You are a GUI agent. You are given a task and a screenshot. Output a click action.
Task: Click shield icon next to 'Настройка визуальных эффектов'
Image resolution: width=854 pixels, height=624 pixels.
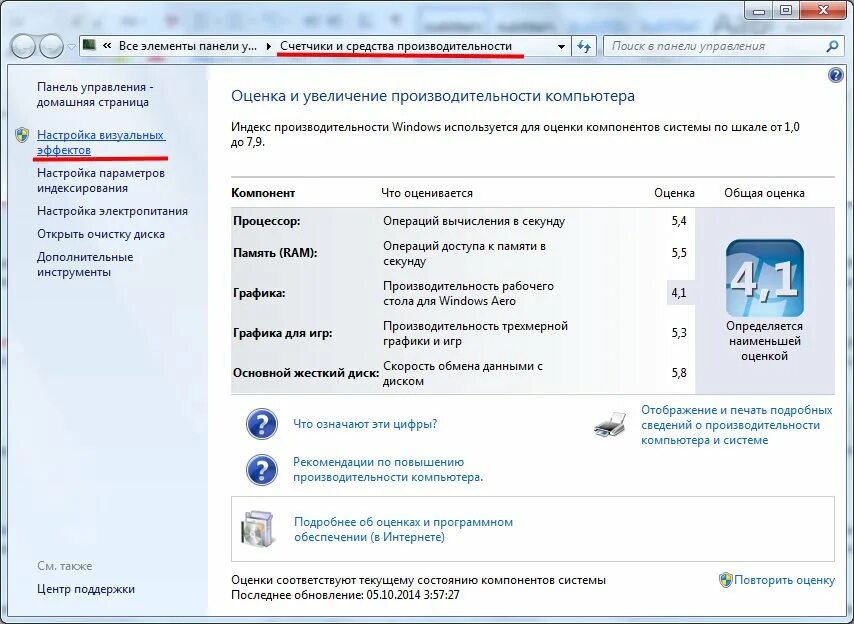(22, 134)
